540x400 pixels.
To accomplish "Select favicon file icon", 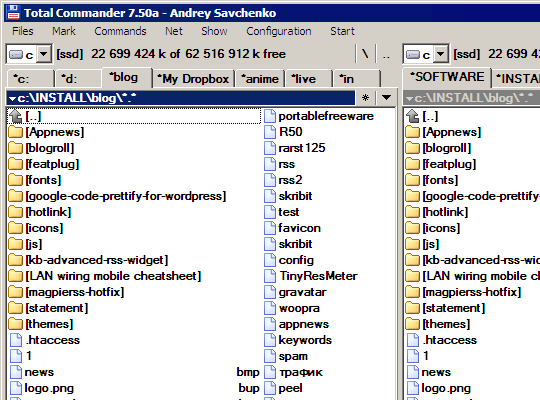I will 270,228.
